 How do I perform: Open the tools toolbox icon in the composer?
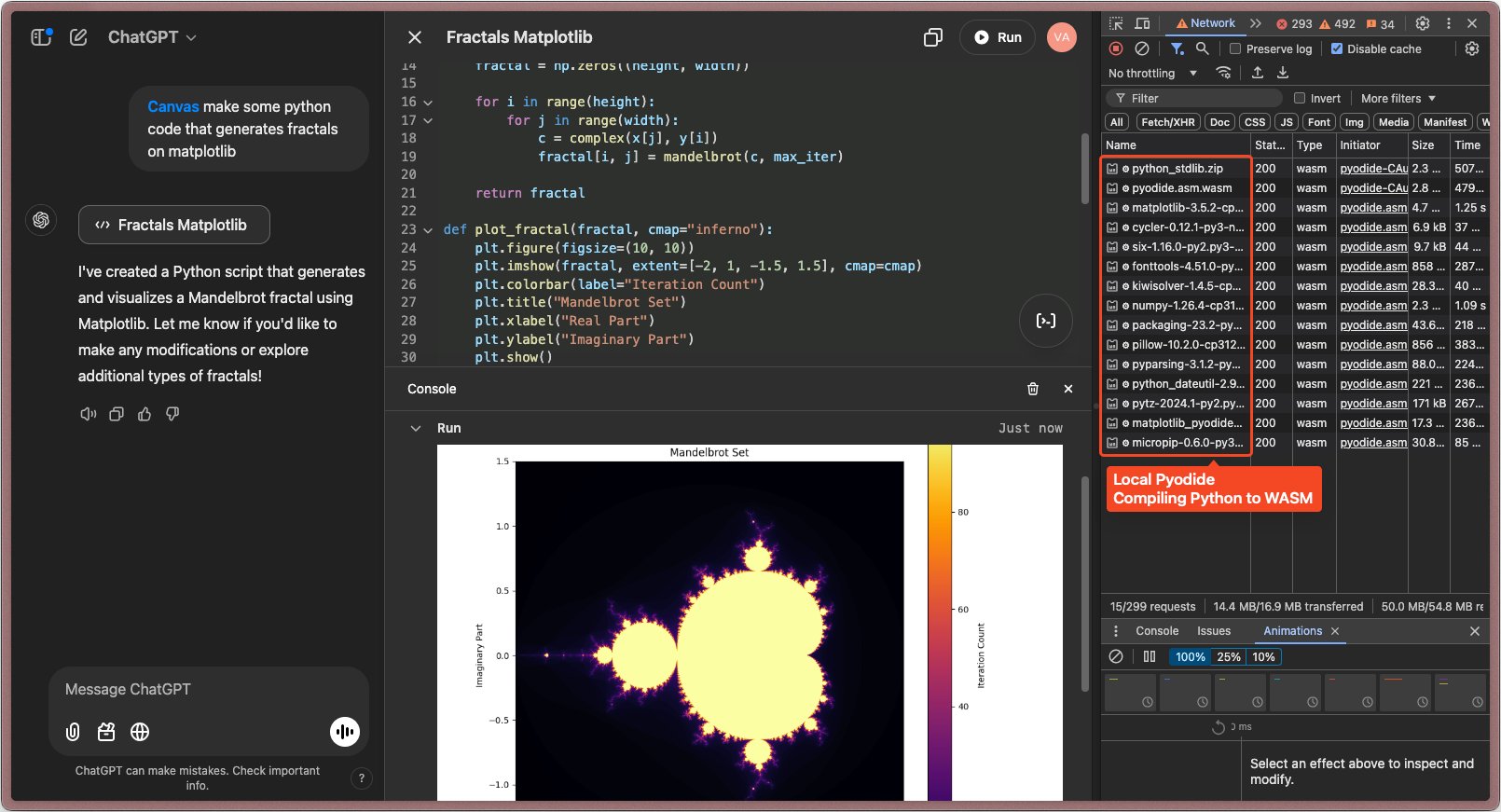(106, 732)
